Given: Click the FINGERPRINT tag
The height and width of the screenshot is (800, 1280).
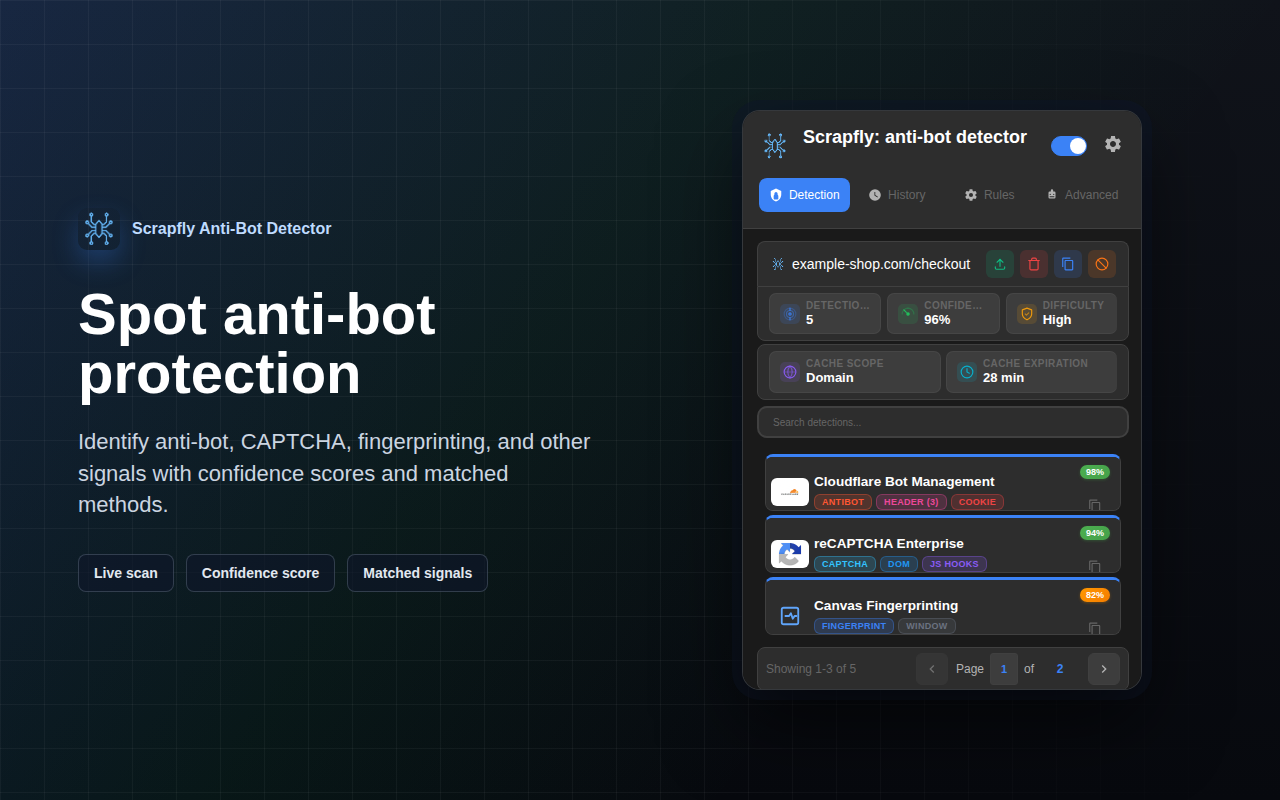Looking at the screenshot, I should click(x=854, y=626).
